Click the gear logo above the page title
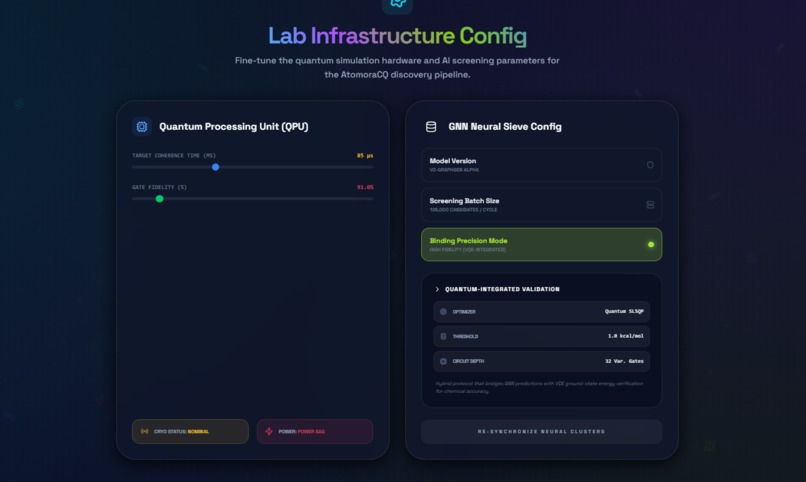 [x=397, y=4]
